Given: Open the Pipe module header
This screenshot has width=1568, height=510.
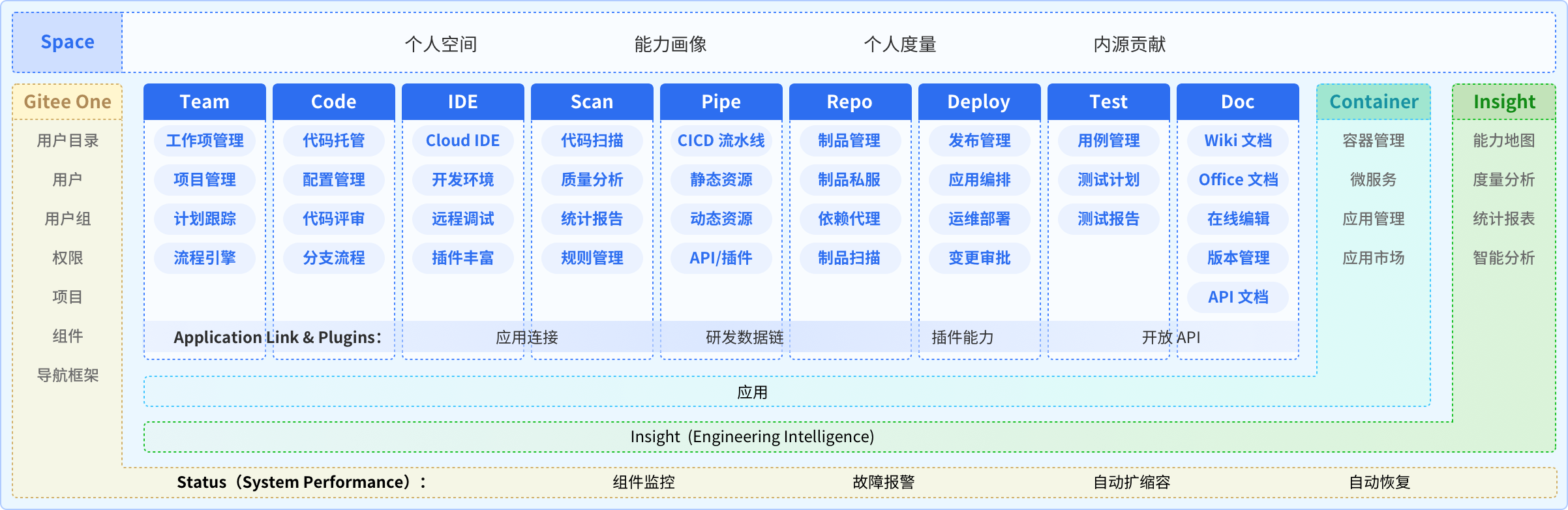Looking at the screenshot, I should point(721,102).
